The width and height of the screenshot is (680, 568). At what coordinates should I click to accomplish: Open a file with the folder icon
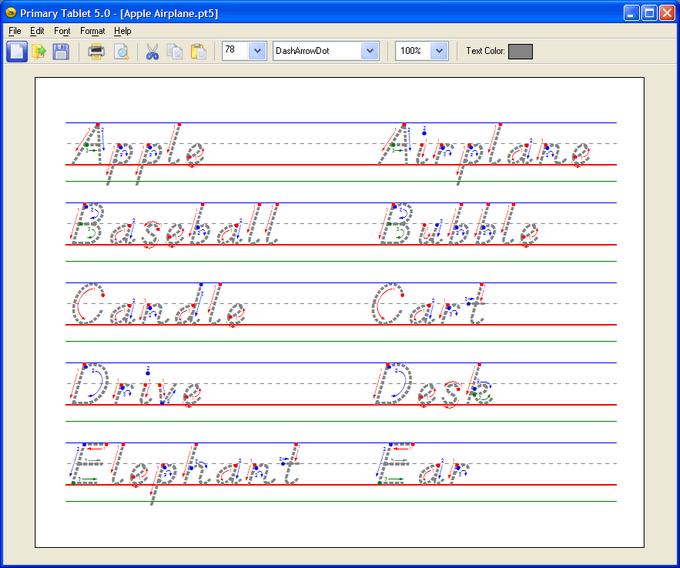tap(40, 51)
